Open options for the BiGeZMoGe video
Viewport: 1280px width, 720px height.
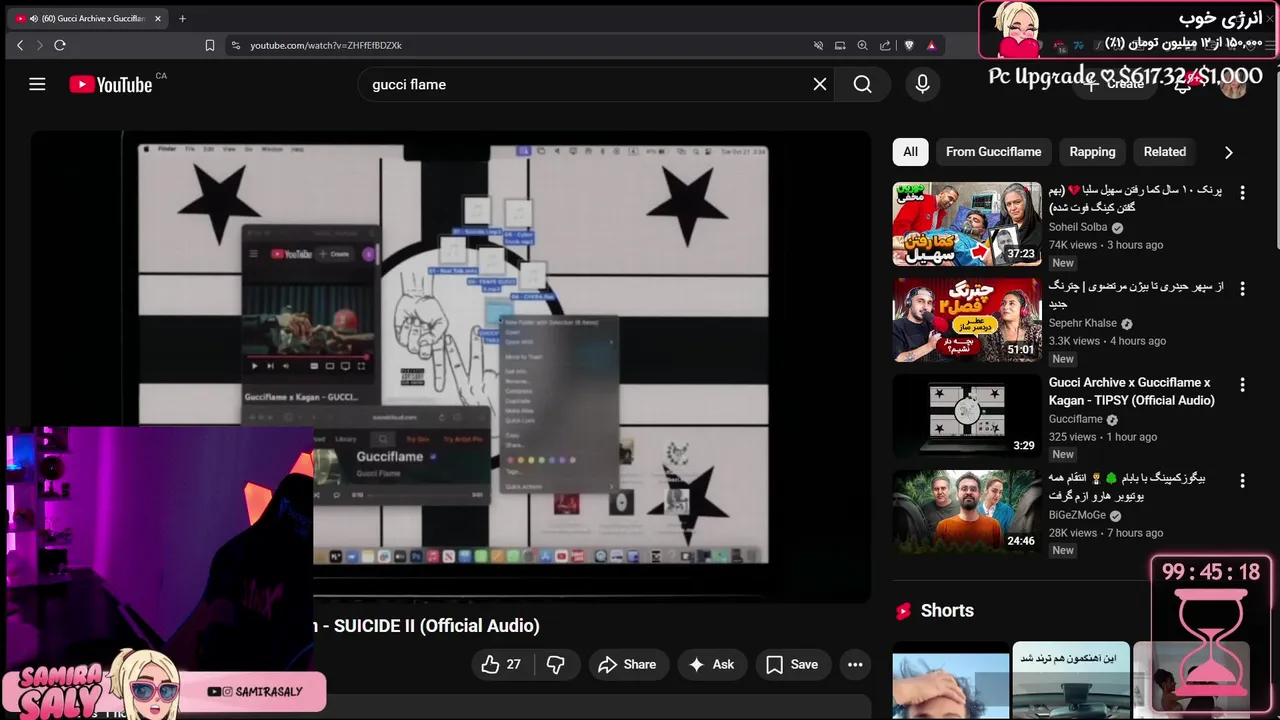pyautogui.click(x=1243, y=480)
